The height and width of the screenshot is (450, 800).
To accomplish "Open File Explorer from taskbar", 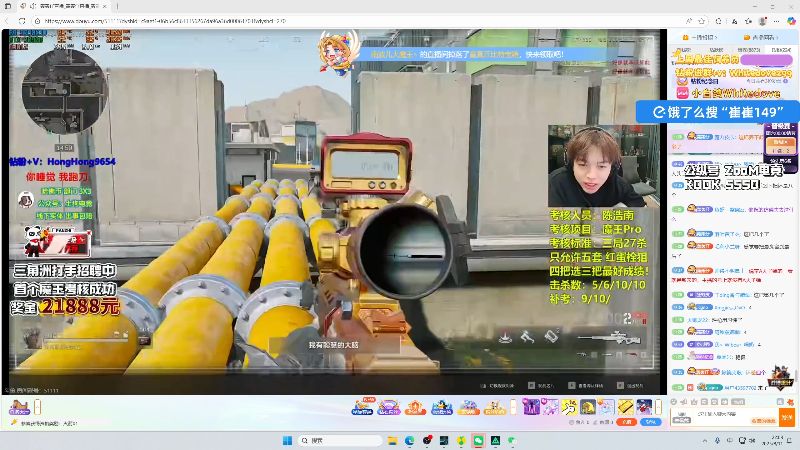I will [392, 440].
